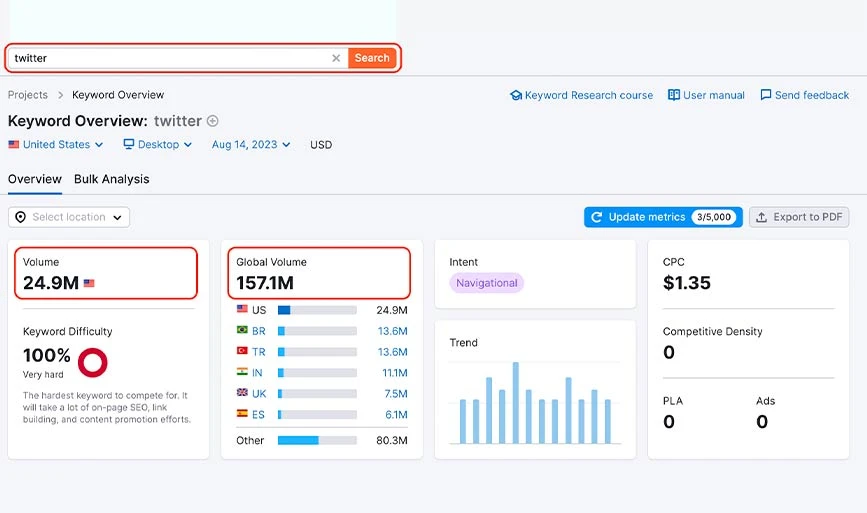Image resolution: width=867 pixels, height=513 pixels.
Task: Click the 24.9M Volume value
Action: click(51, 283)
